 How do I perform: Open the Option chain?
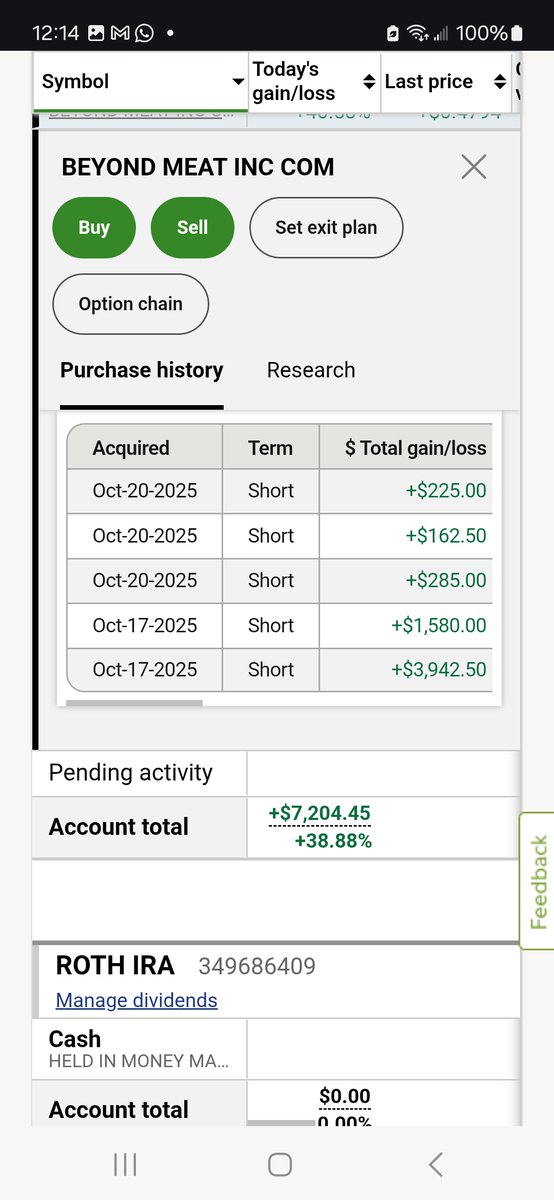click(130, 304)
